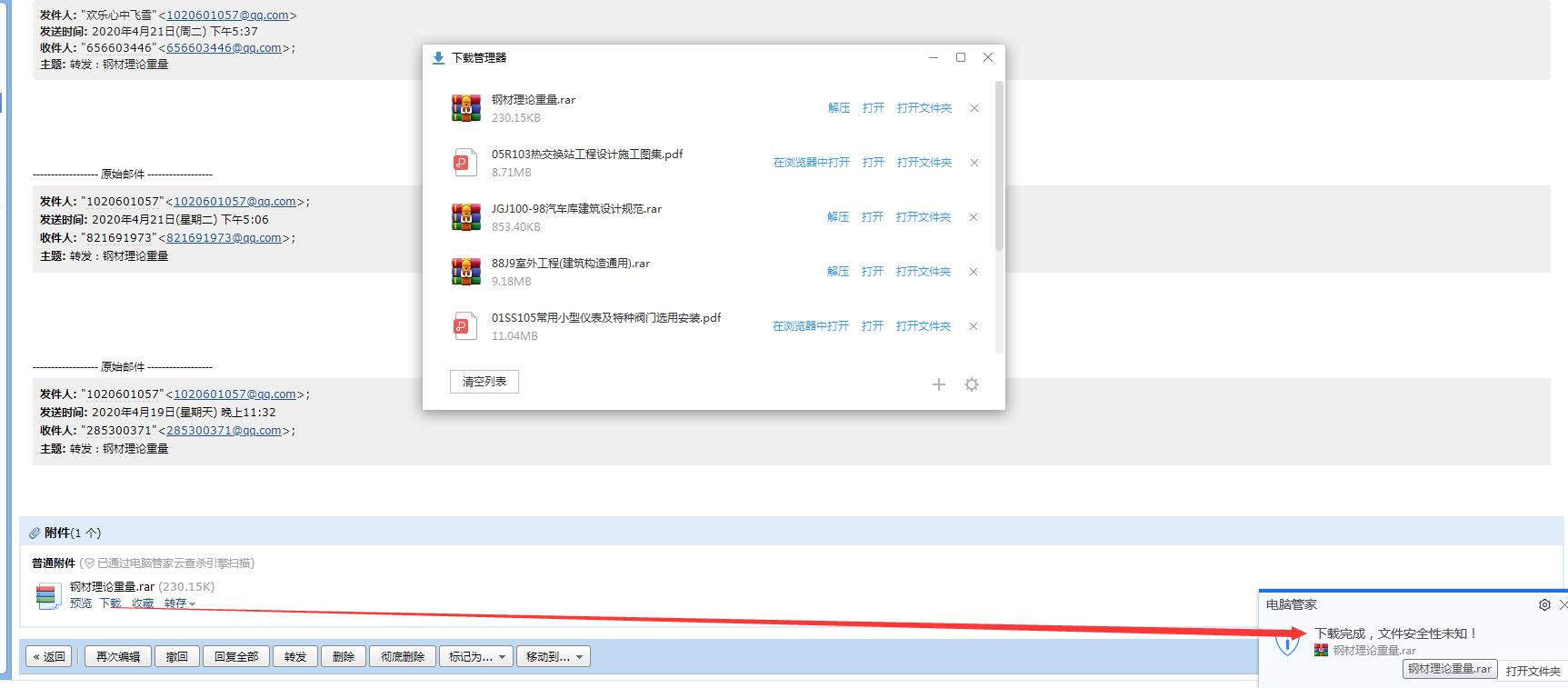This screenshot has height=688, width=1568.
Task: Open 01SS105 pdf in browser
Action: pos(811,326)
